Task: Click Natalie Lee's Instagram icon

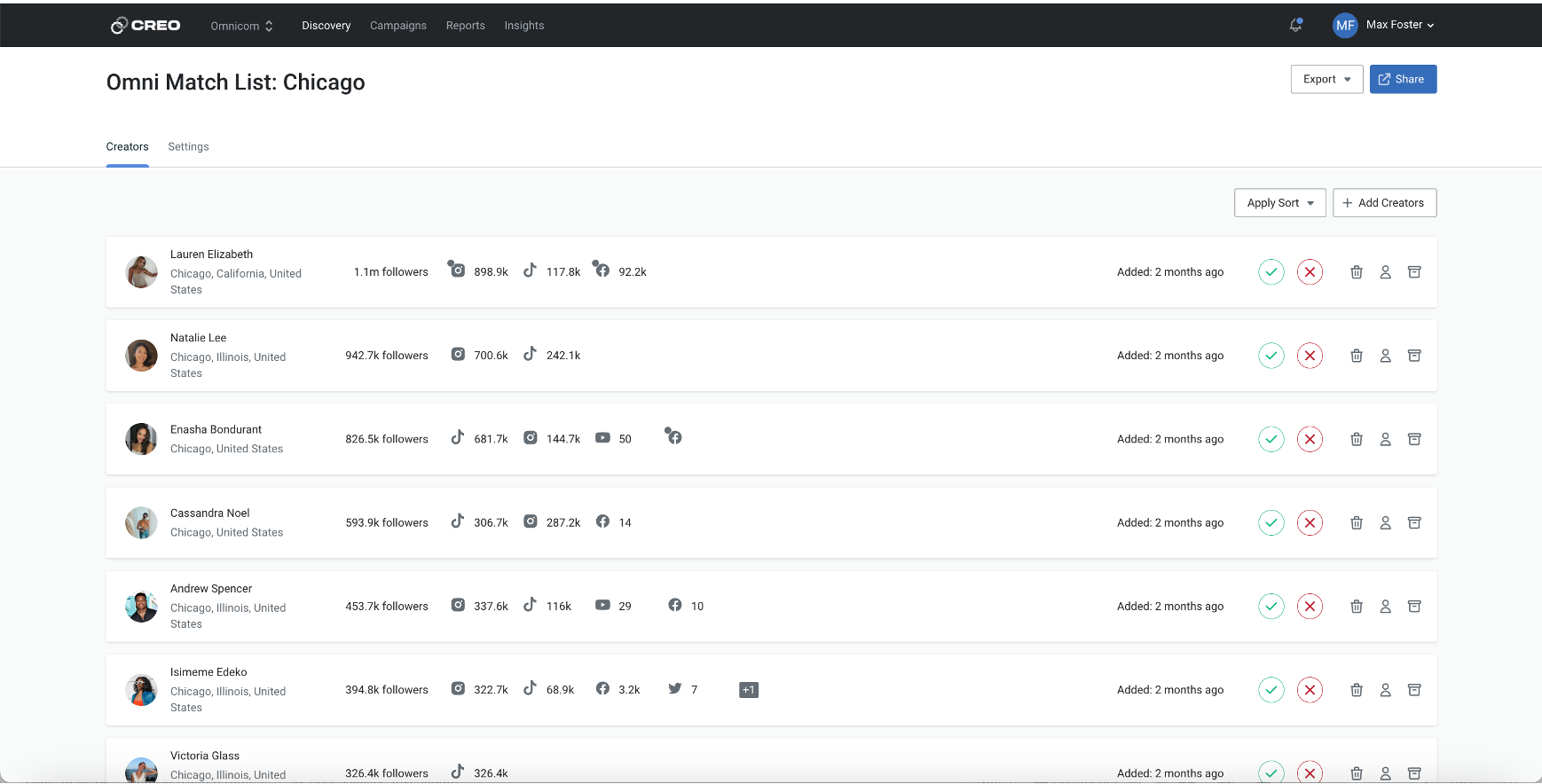Action: pyautogui.click(x=458, y=355)
